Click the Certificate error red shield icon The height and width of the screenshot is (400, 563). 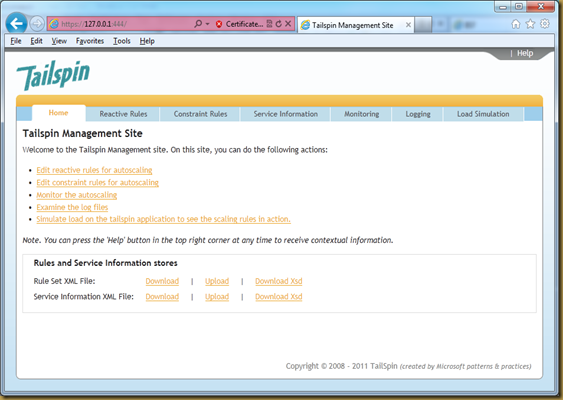[x=219, y=24]
